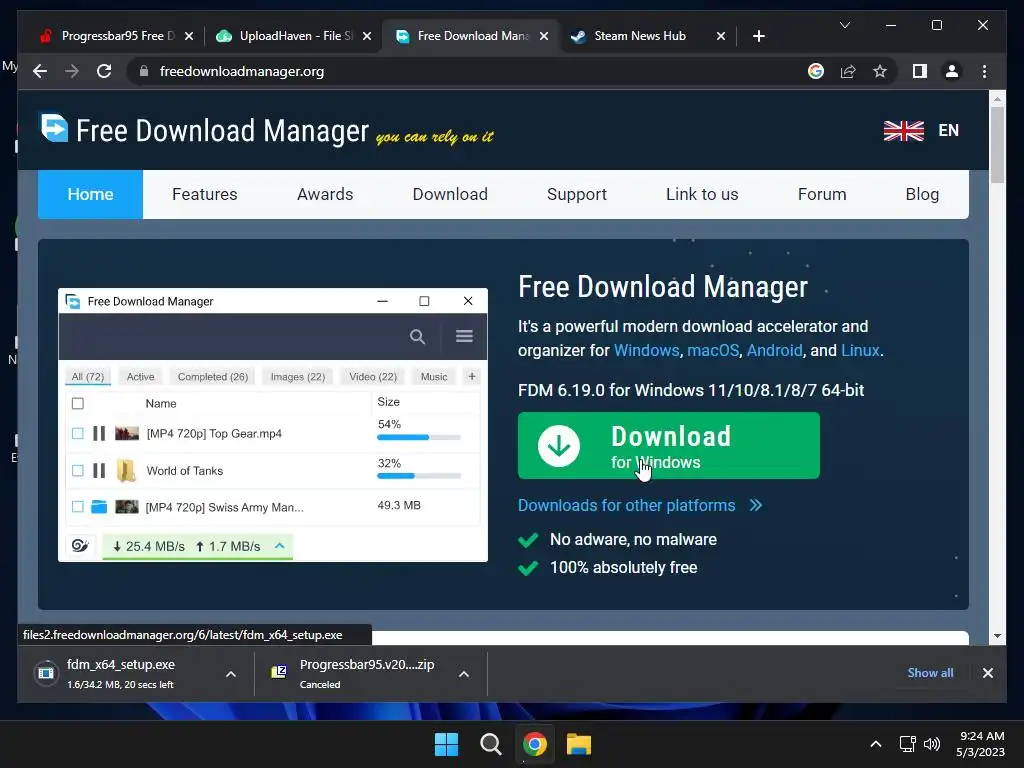Check the Swiss Army Man checkbox

[78, 506]
